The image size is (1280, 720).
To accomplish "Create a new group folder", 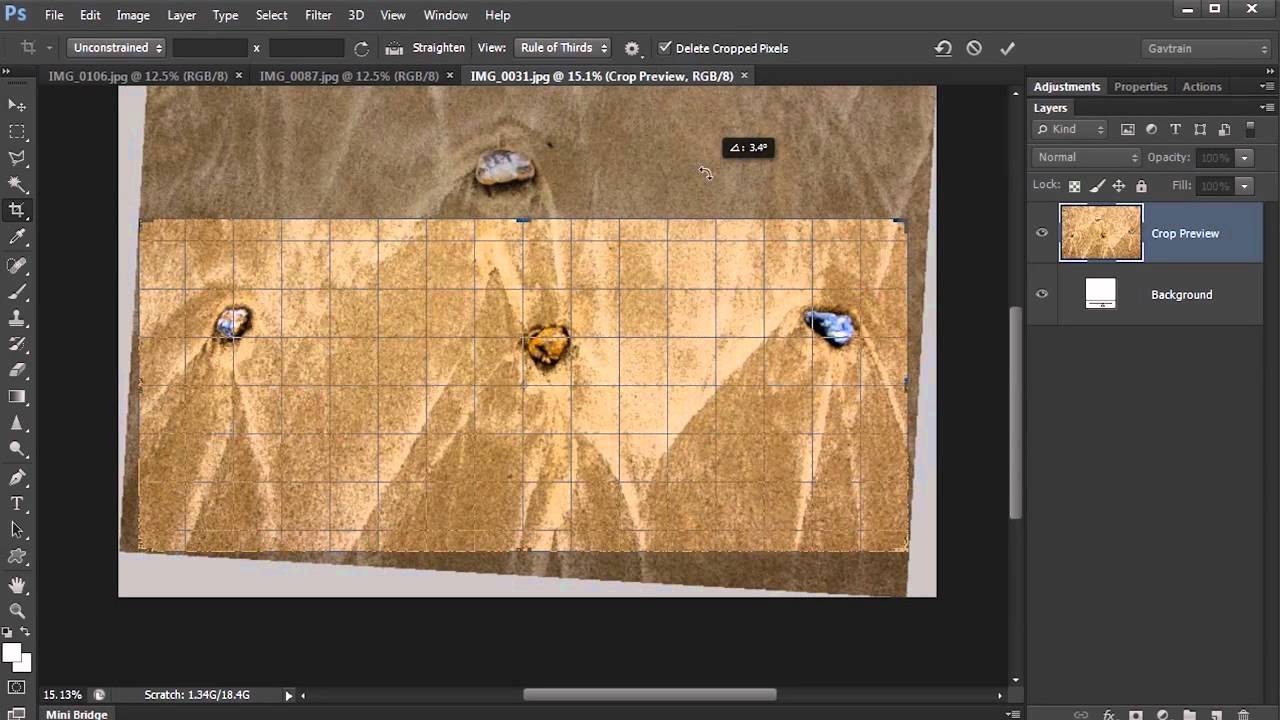I will pyautogui.click(x=1189, y=714).
